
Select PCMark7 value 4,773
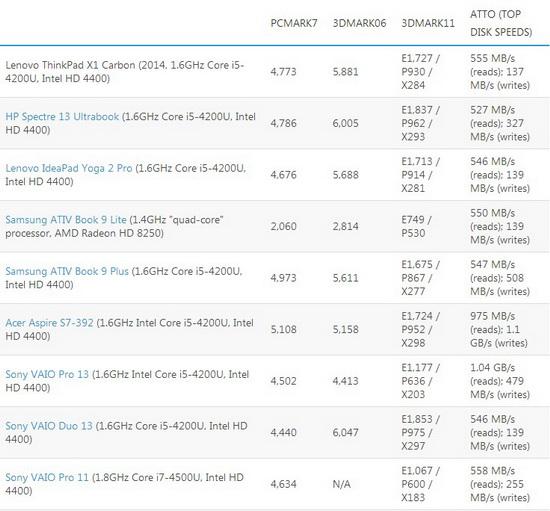(x=283, y=72)
